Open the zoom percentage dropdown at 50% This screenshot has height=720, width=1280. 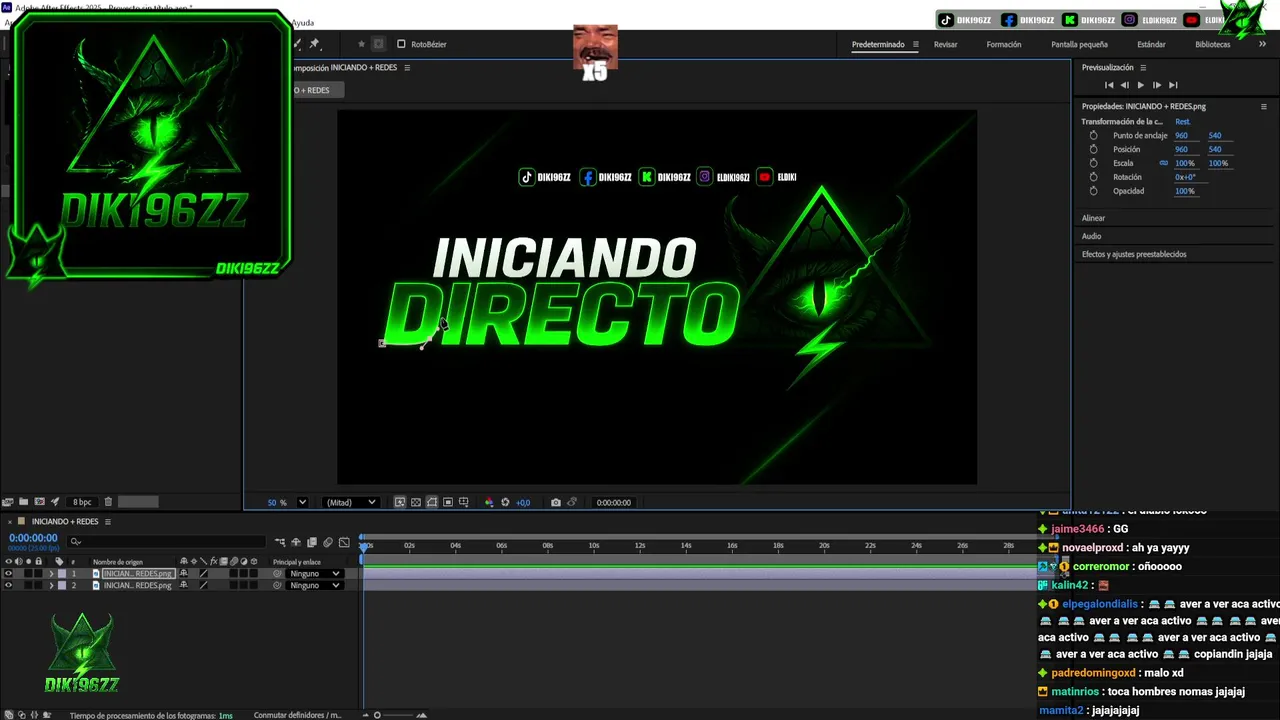[x=302, y=502]
